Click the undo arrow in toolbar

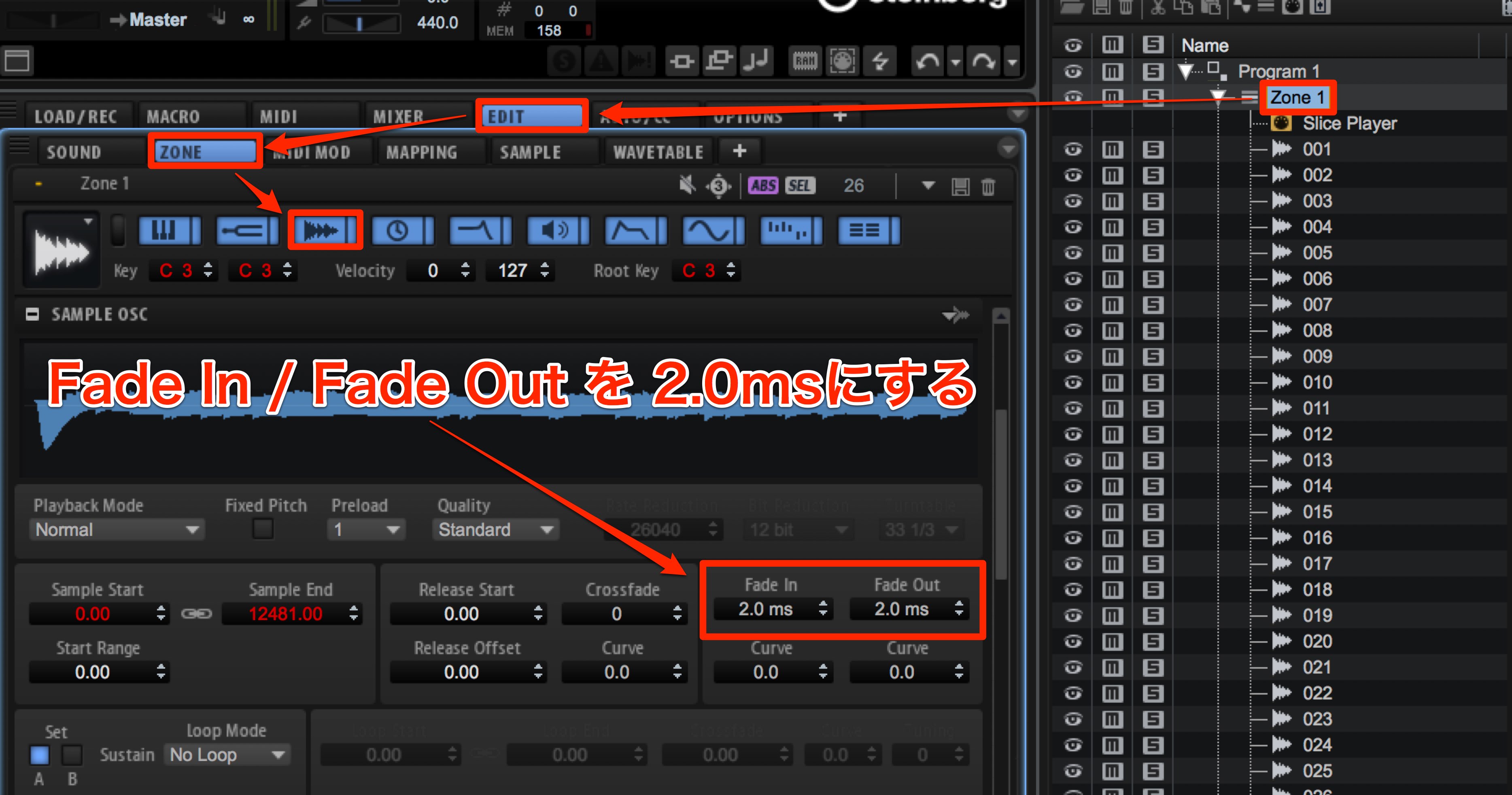pos(927,61)
